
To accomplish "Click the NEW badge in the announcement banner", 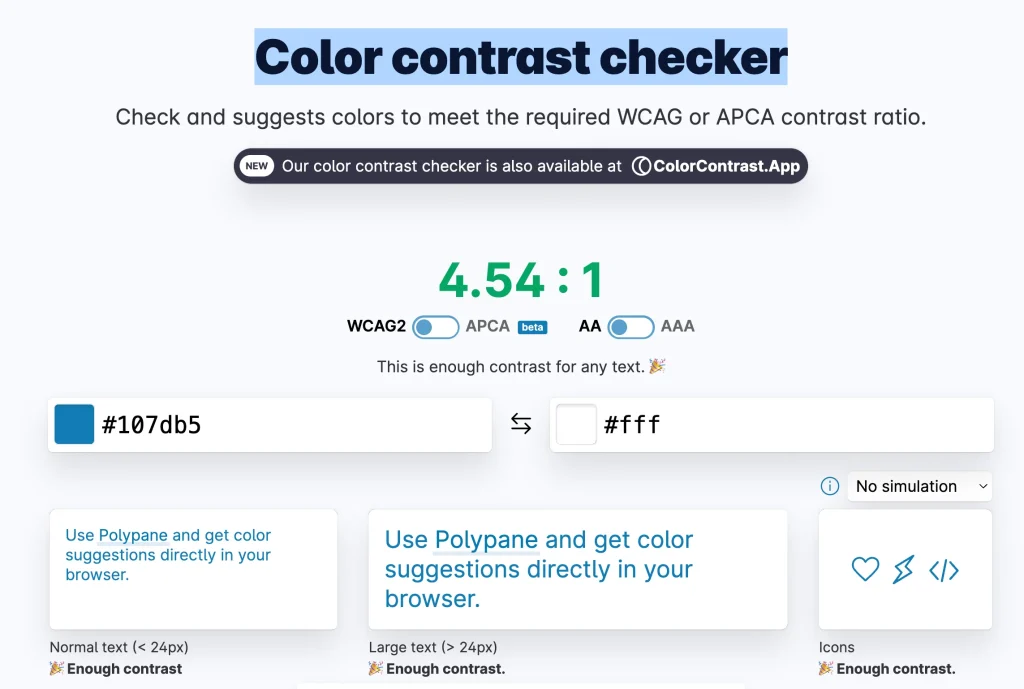I will click(257, 166).
